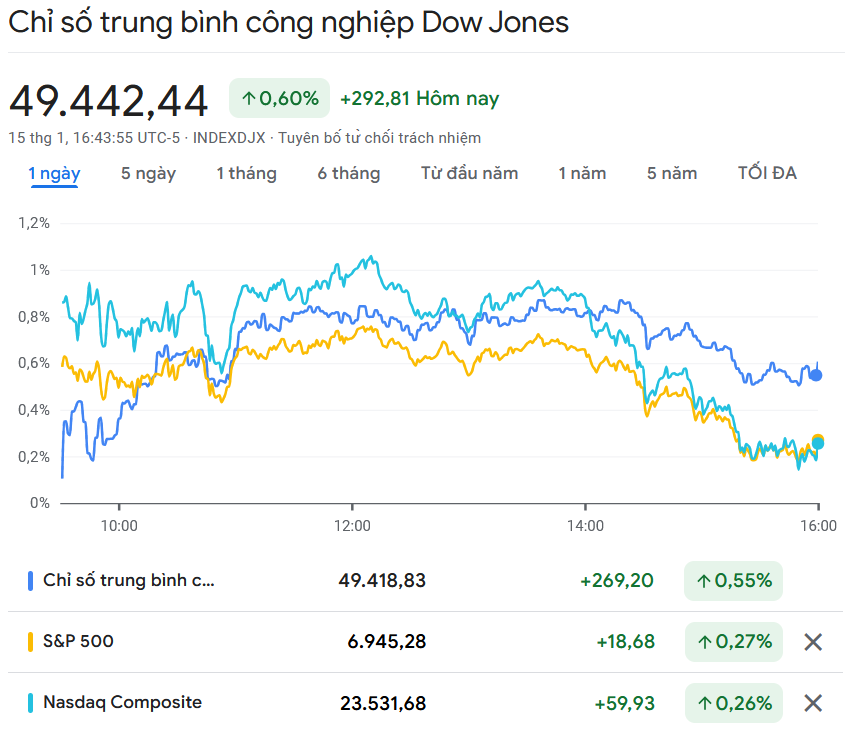
Task: Select the 1 ngày time range tab
Action: [x=54, y=174]
